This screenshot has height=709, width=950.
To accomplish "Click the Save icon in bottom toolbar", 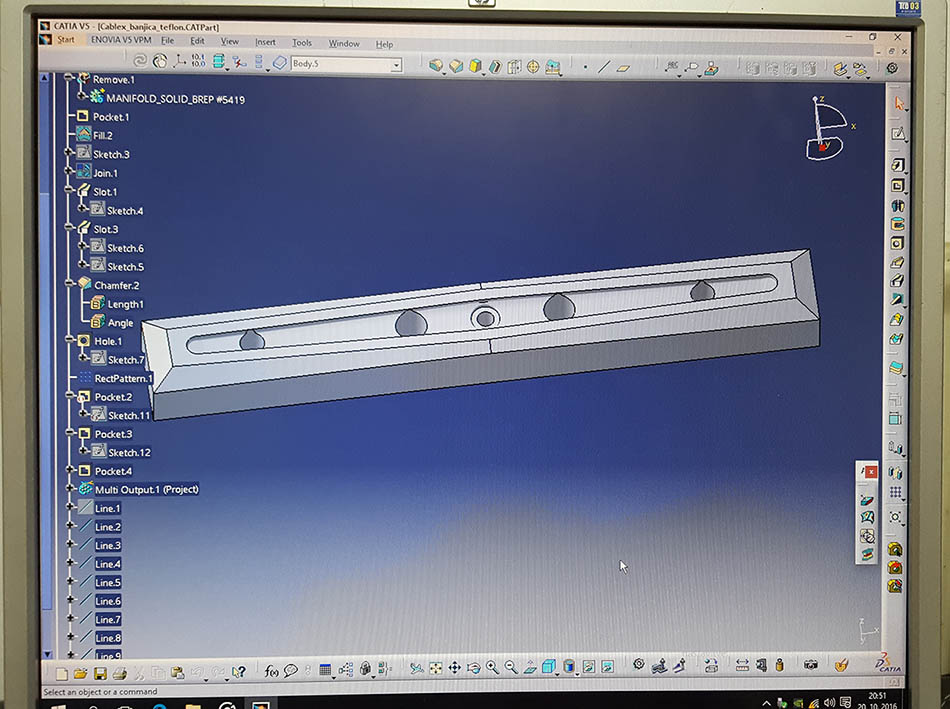I will (x=100, y=672).
